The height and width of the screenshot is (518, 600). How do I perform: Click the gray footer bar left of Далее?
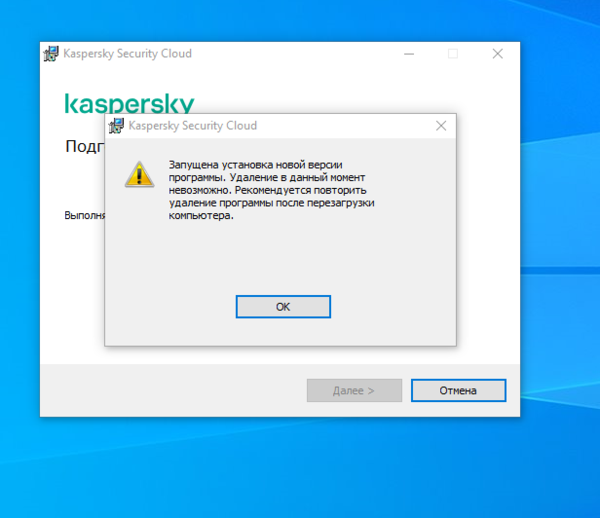(172, 390)
